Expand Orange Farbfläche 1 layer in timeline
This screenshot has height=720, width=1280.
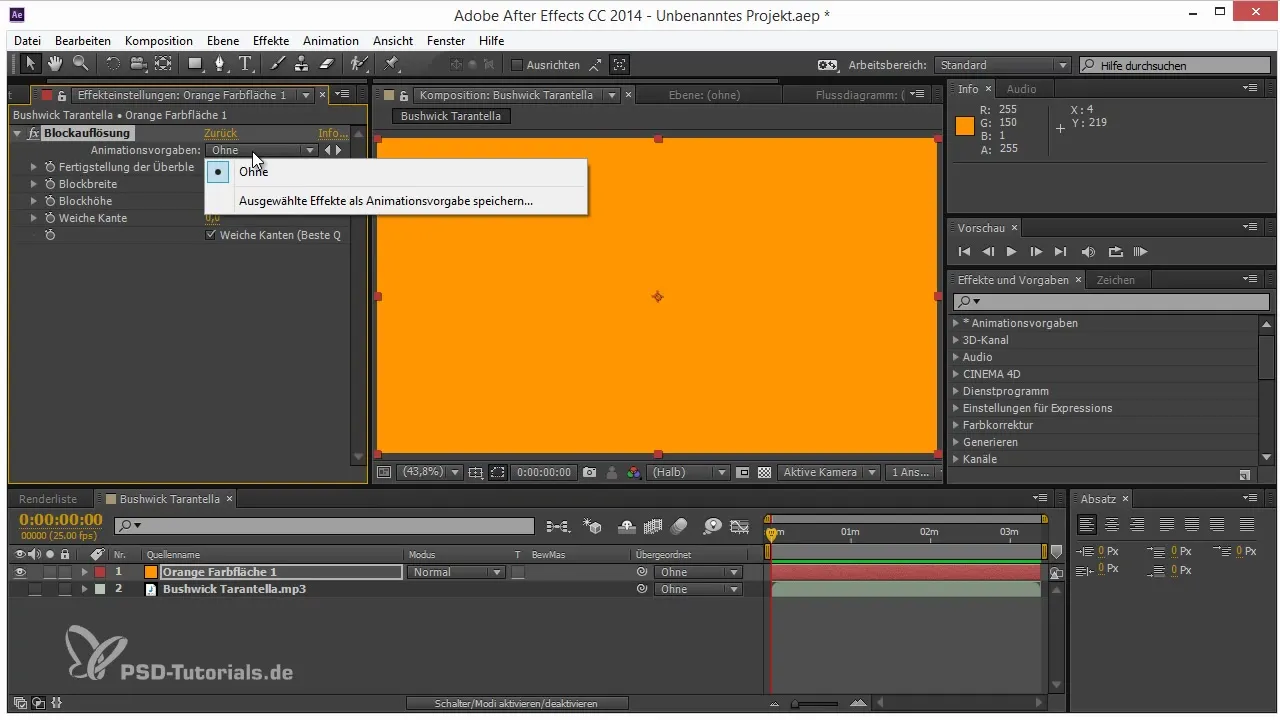tap(85, 572)
